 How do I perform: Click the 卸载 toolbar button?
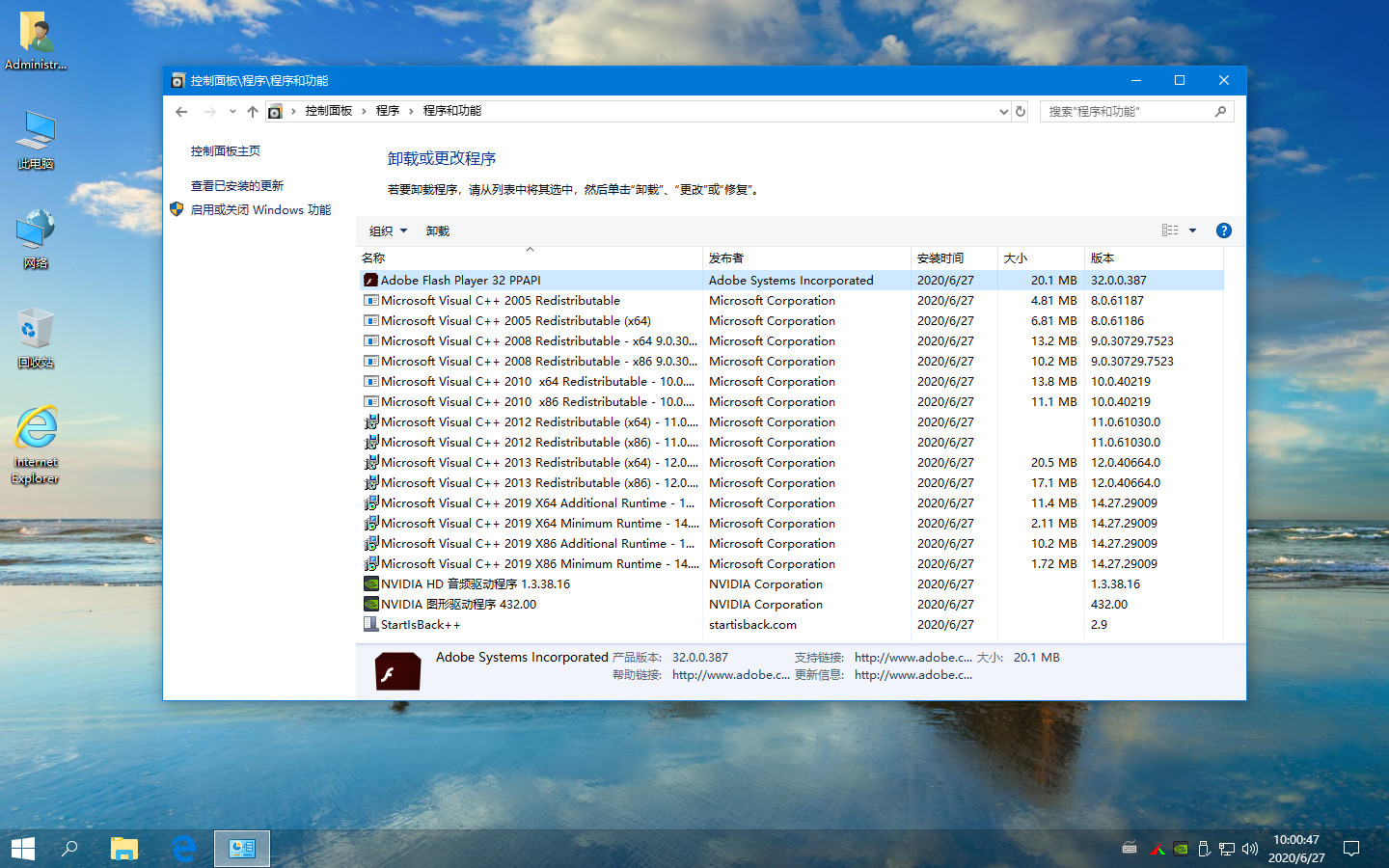point(438,231)
